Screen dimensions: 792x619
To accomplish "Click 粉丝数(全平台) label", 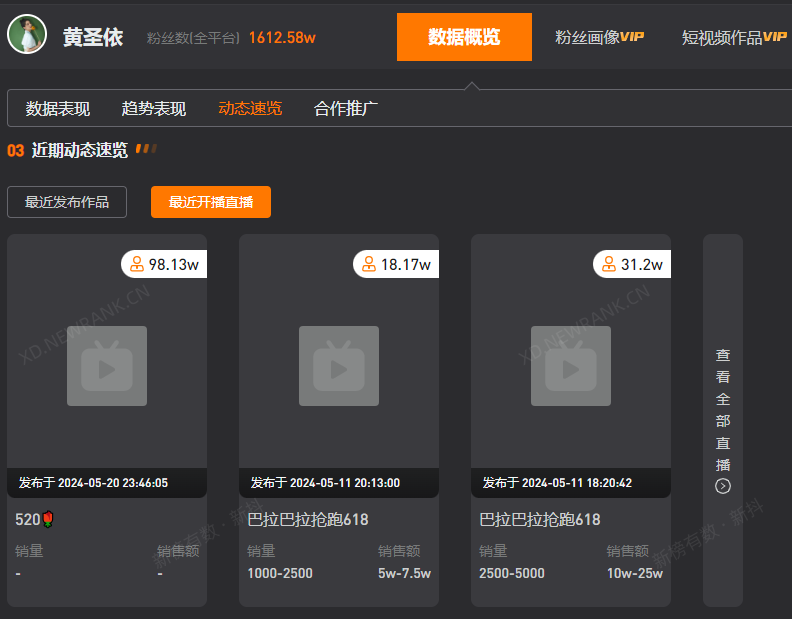I will click(193, 38).
